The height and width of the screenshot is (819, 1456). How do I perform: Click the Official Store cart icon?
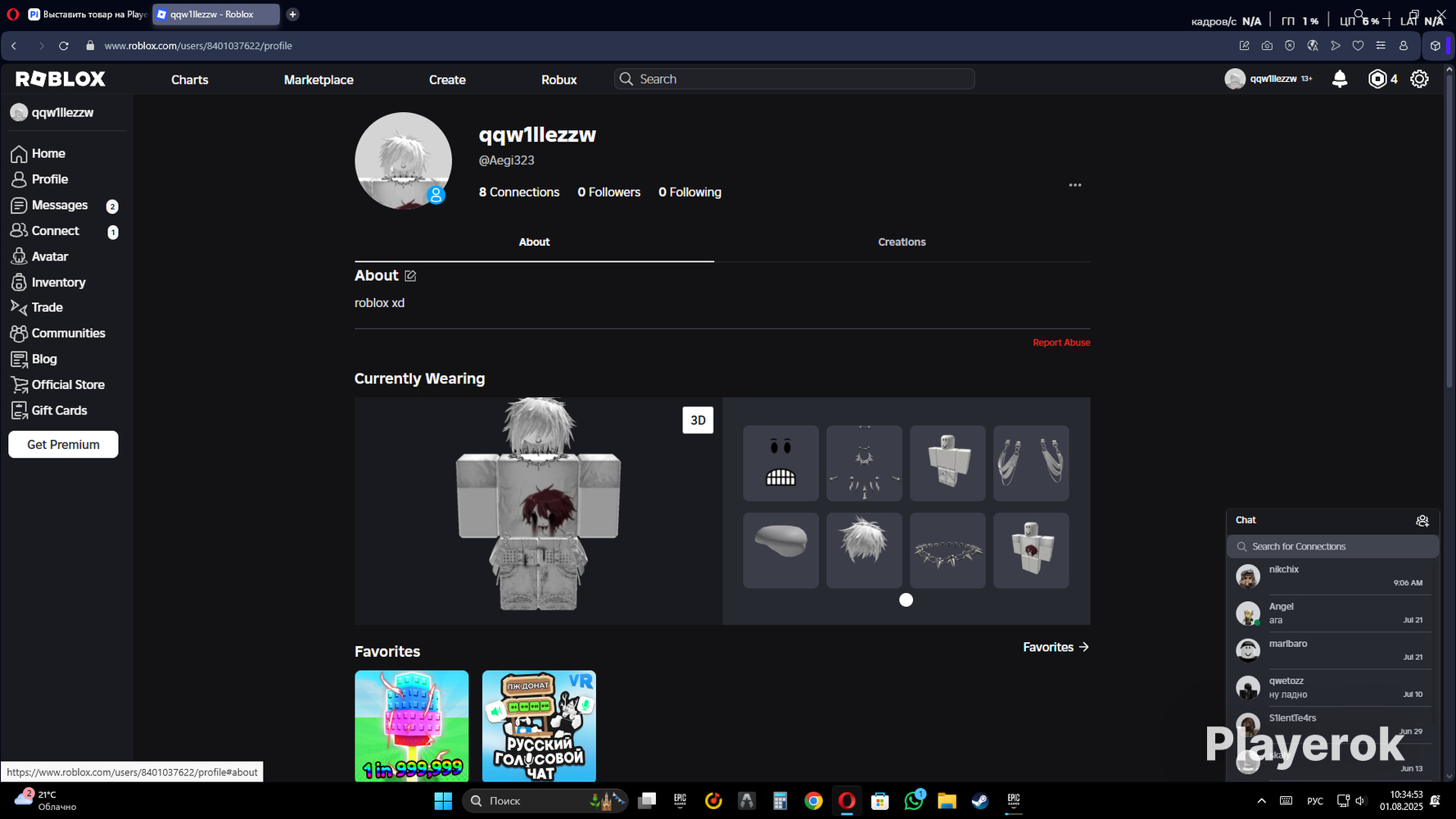click(x=19, y=385)
